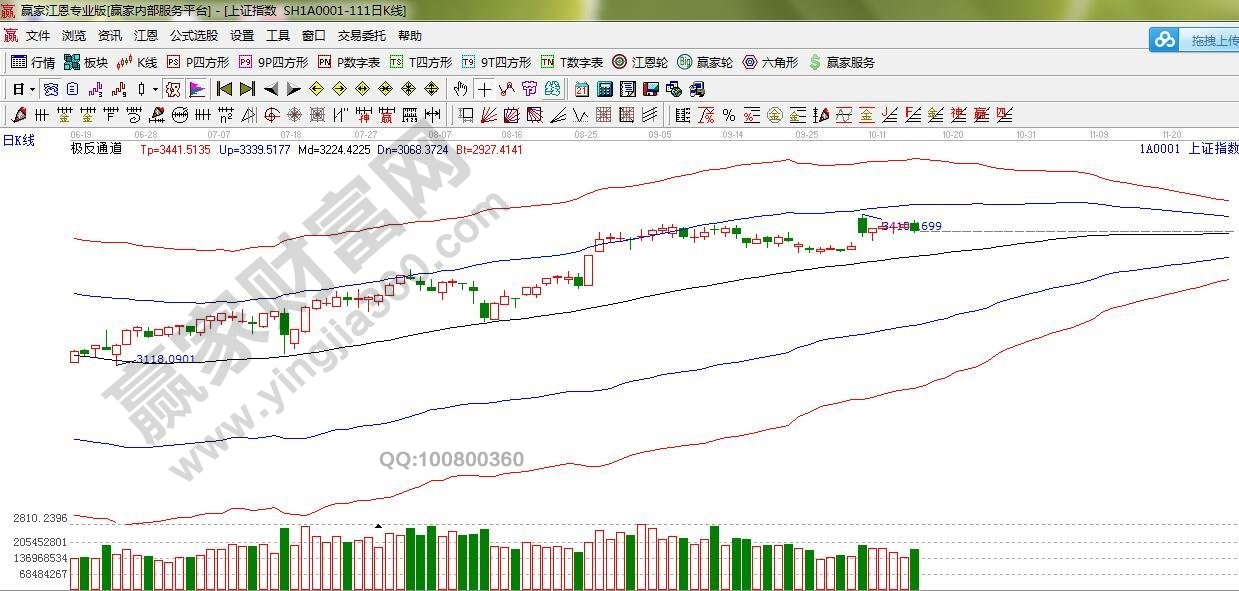Click the 行情 quotes button
The height and width of the screenshot is (591, 1239).
(33, 62)
